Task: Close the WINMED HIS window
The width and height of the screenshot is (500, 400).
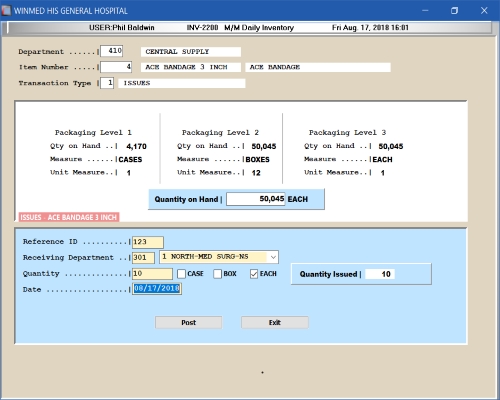Action: (484, 10)
